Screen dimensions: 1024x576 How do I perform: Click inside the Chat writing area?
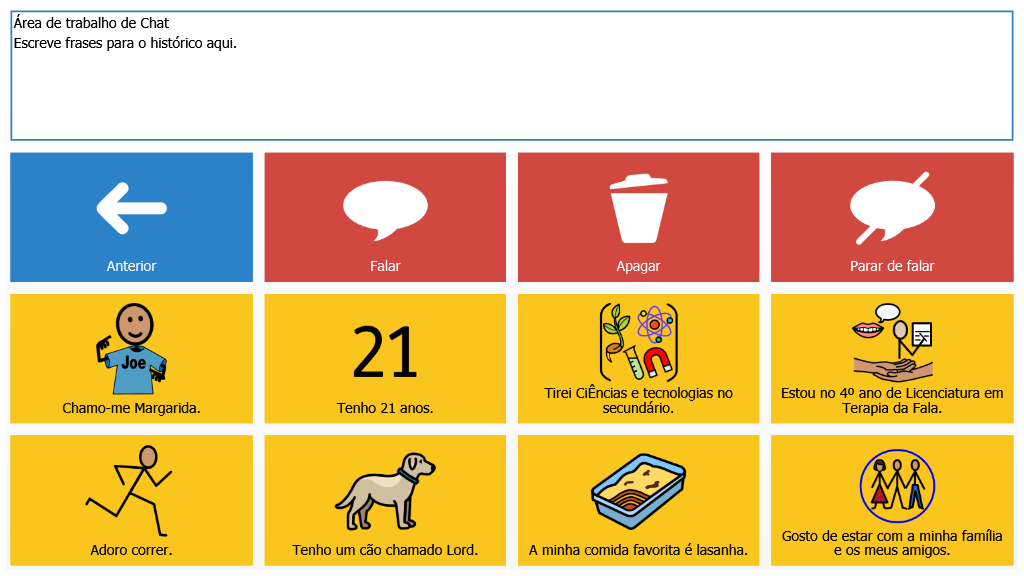click(511, 90)
